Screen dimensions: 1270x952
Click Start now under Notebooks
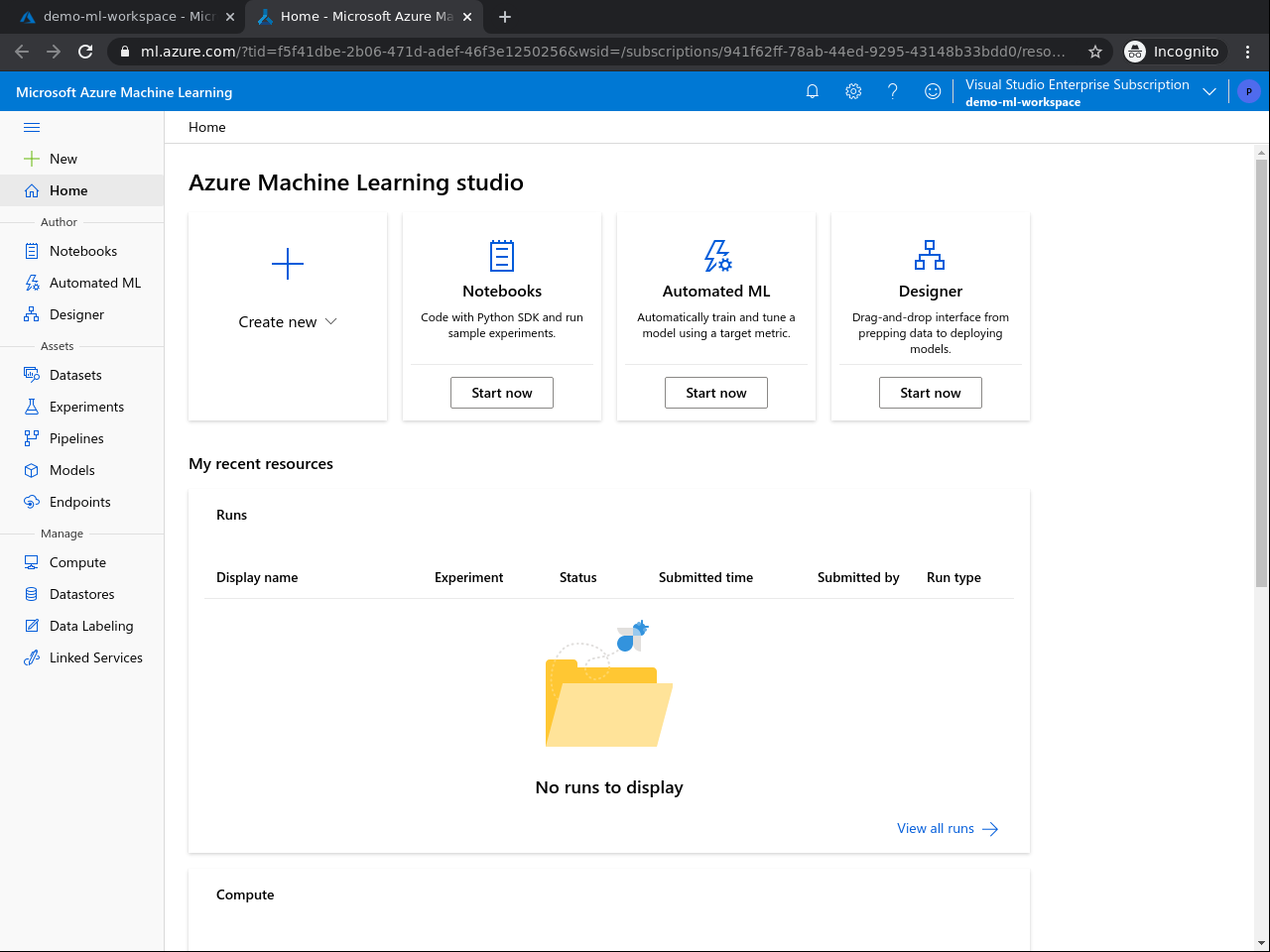point(501,392)
